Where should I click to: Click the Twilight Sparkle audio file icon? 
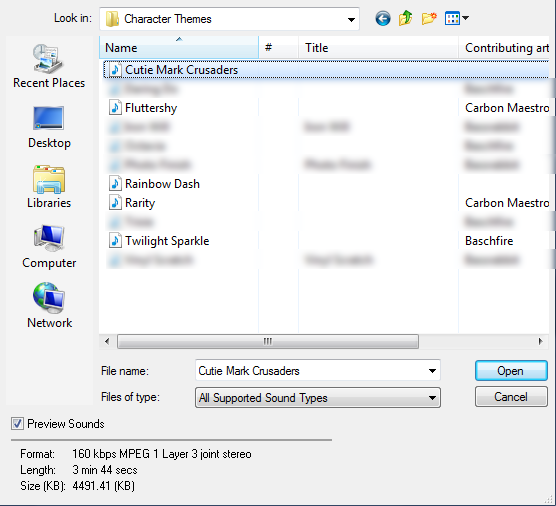(115, 241)
